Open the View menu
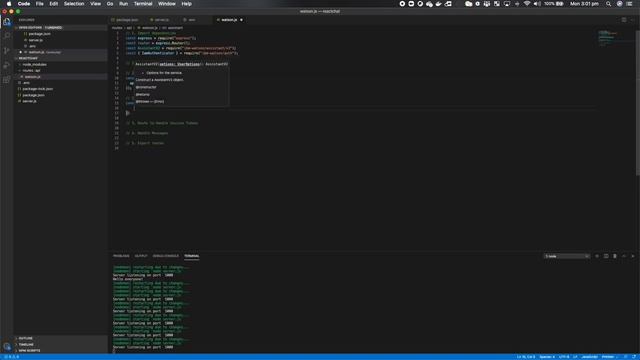This screenshot has height=360, width=640. pos(96,4)
